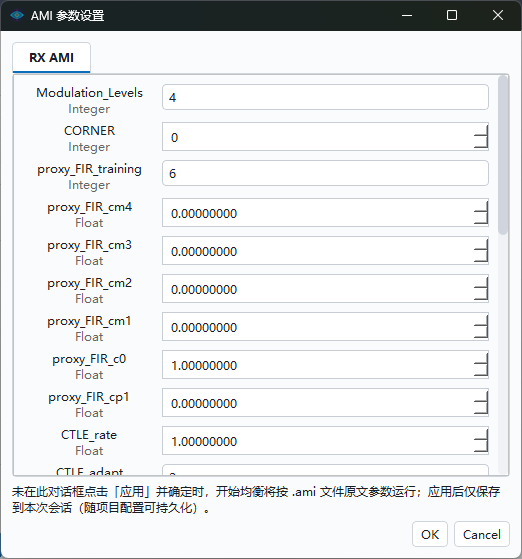Click the proxy_FIR_cm3 parameter label
This screenshot has width=522, height=559.
(x=89, y=245)
